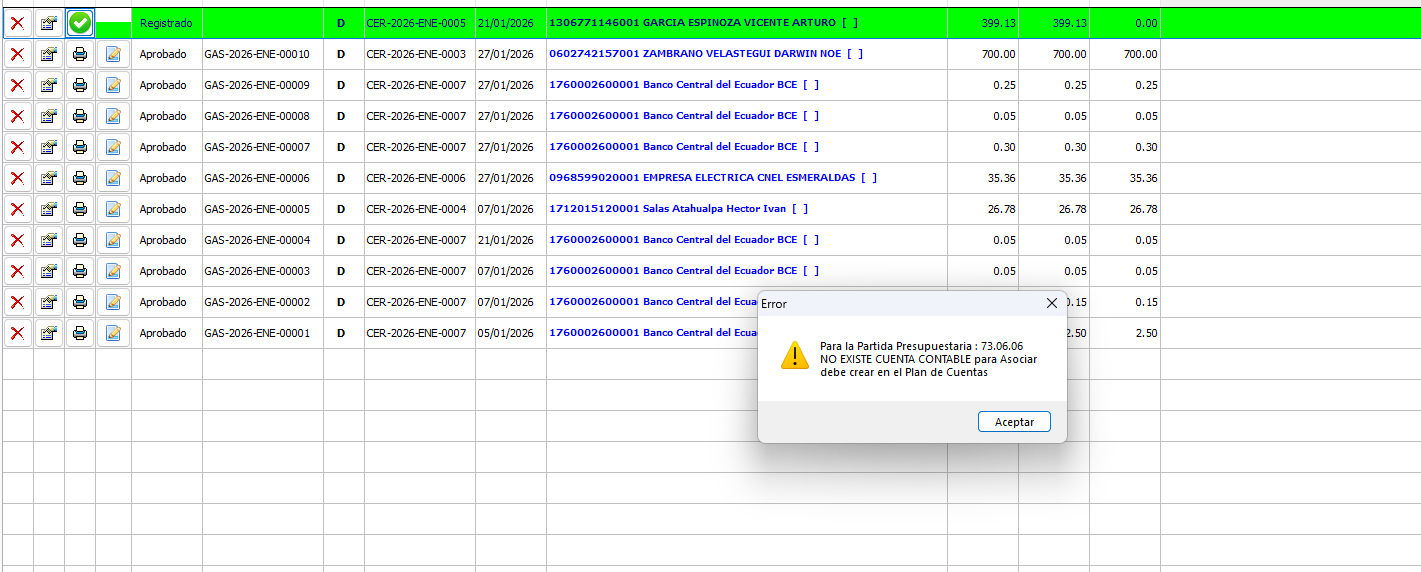This screenshot has height=572, width=1421.
Task: Edit record GAS-2026-ENE-00009 with pencil icon
Action: [113, 85]
